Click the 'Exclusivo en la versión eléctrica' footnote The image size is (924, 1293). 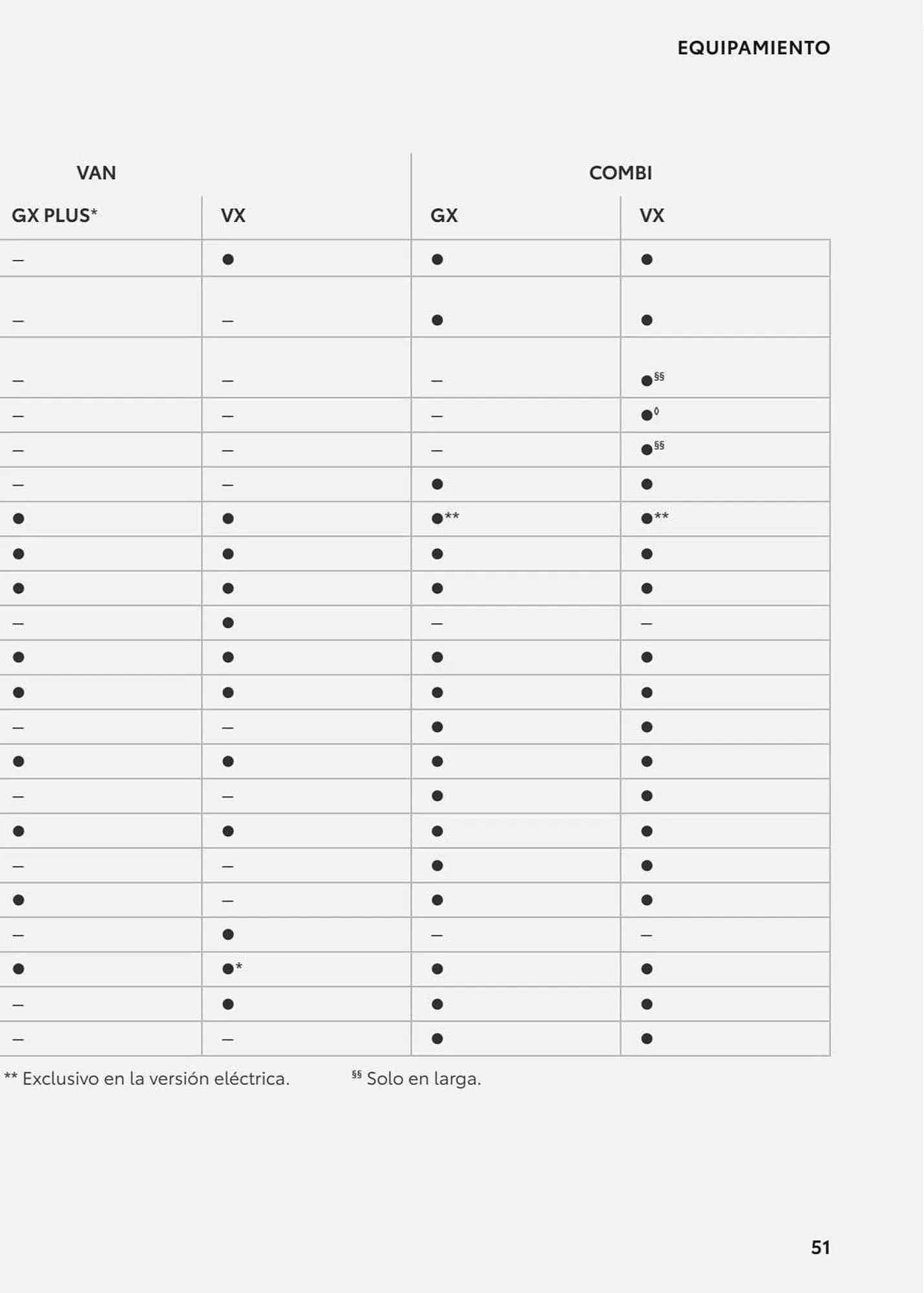coord(147,1079)
